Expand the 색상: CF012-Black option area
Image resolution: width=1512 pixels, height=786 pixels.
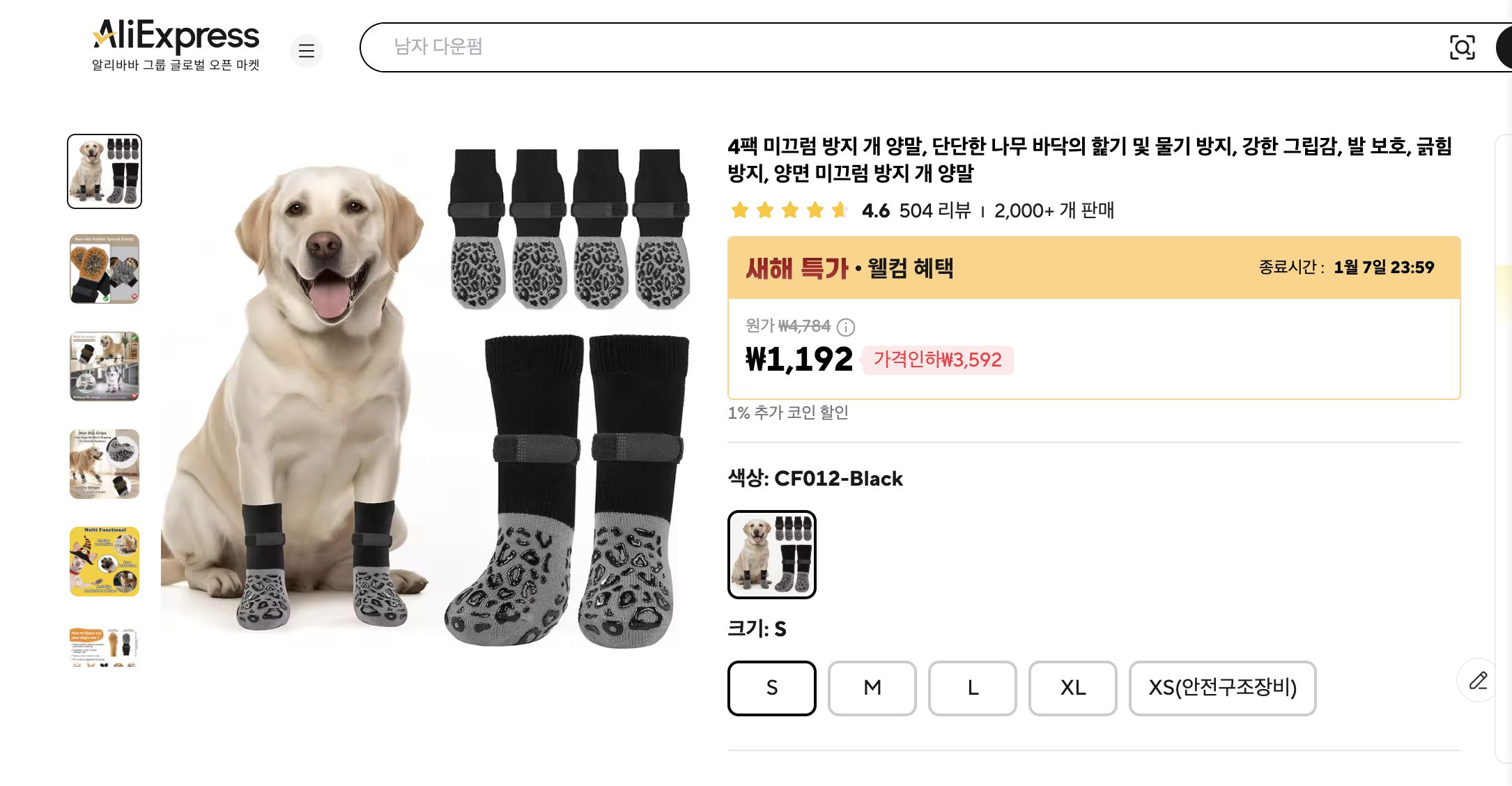815,479
